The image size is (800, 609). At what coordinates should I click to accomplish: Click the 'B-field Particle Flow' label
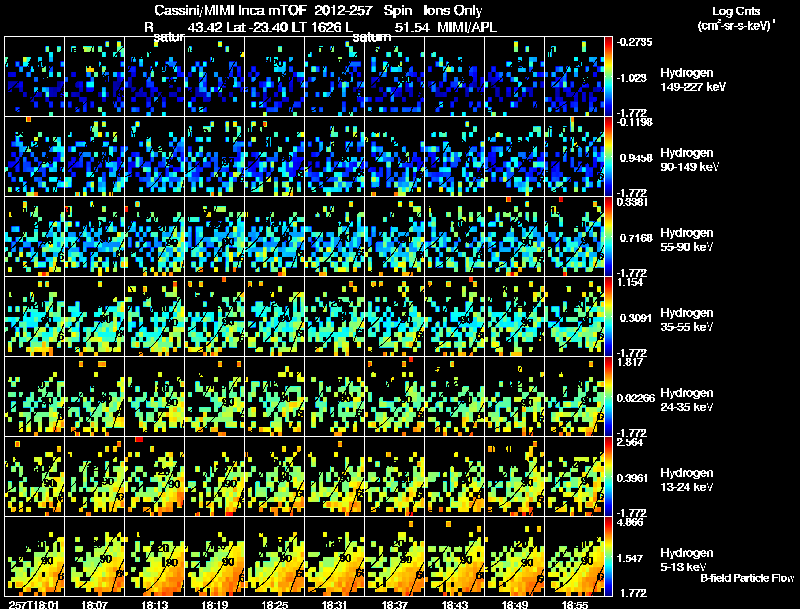[747, 578]
